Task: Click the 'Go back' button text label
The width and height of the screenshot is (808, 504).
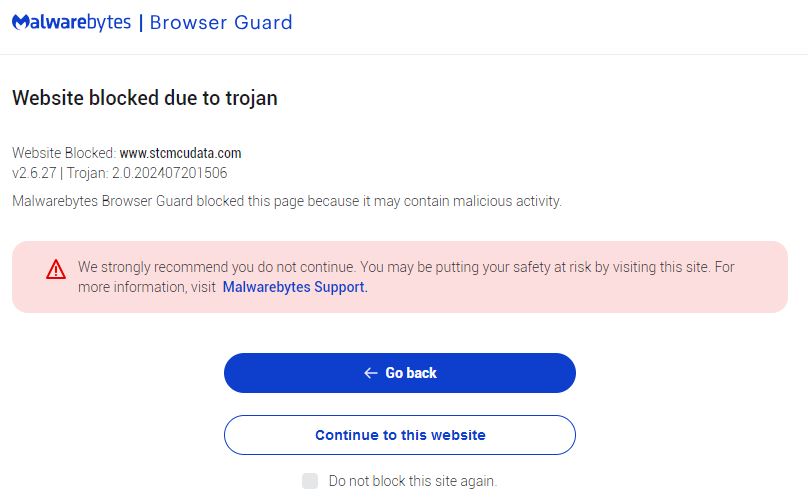Action: point(411,373)
